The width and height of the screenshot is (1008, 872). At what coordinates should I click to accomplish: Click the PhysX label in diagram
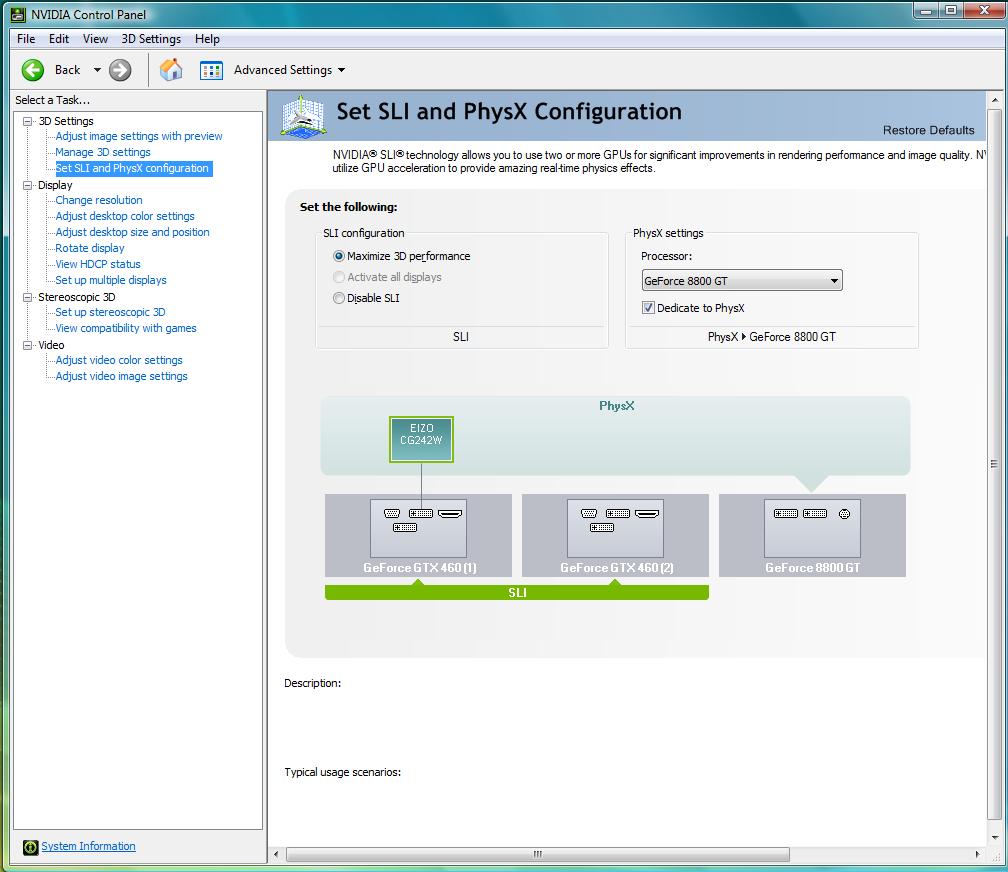click(616, 406)
